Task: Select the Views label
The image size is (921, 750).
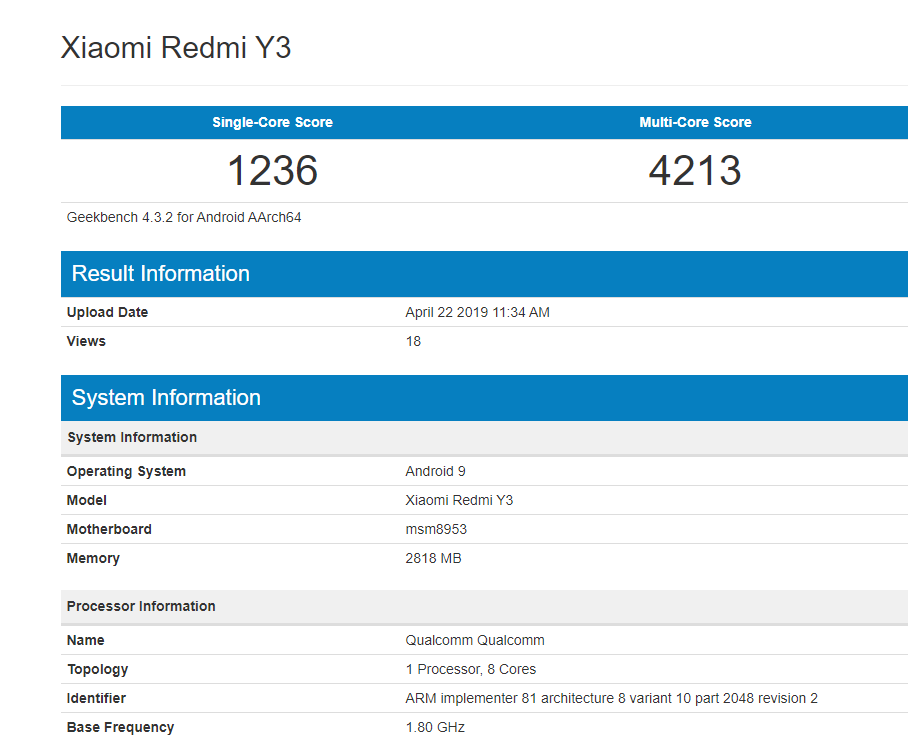Action: (x=86, y=341)
